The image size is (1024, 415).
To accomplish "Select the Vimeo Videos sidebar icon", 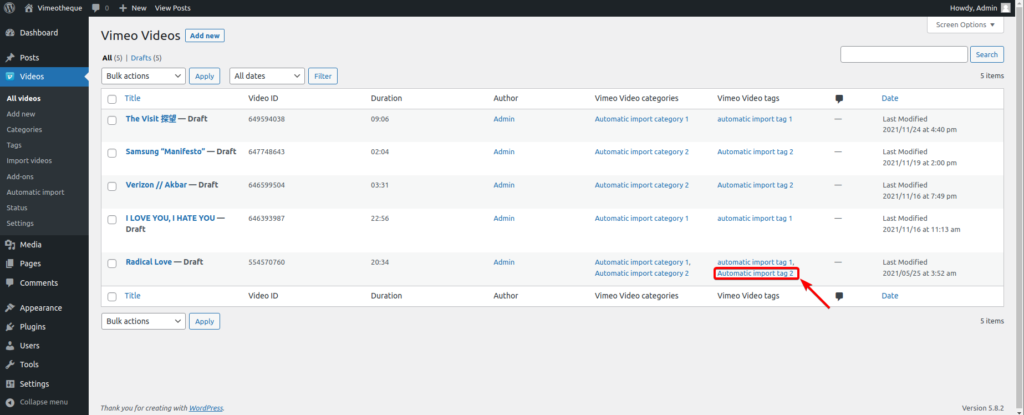I will pos(10,76).
